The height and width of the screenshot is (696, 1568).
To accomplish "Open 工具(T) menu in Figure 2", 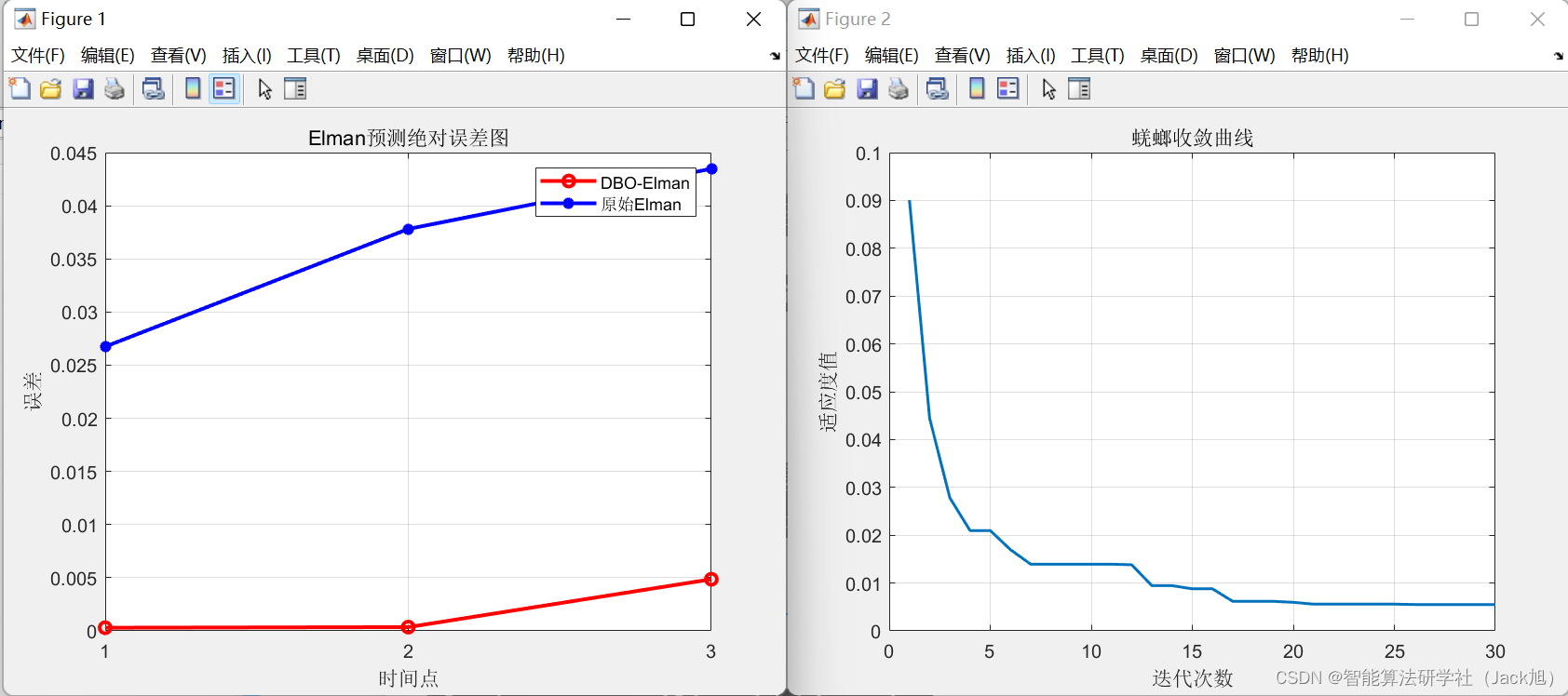I will [x=1098, y=56].
